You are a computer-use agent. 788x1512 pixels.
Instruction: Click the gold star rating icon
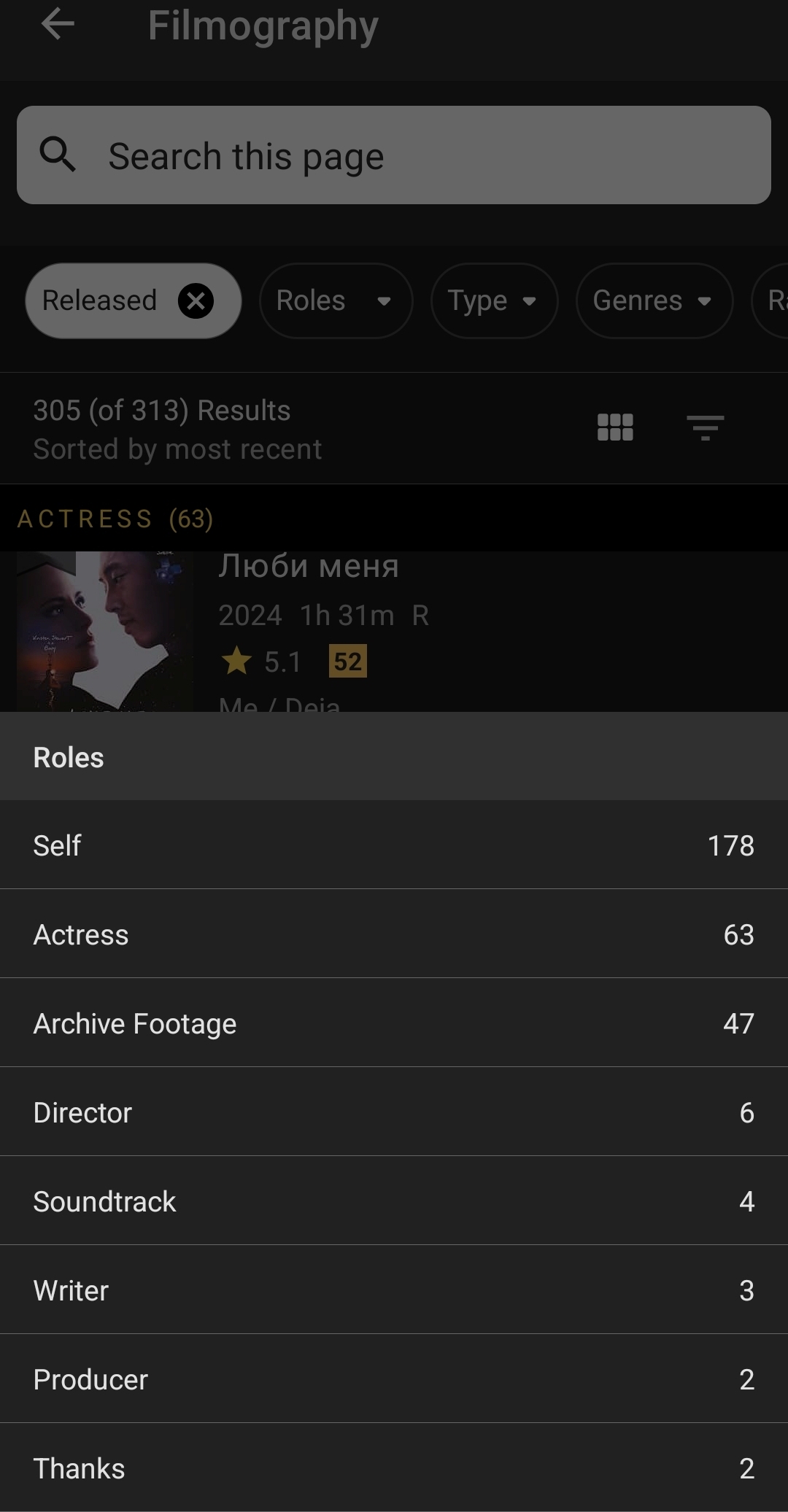pyautogui.click(x=236, y=662)
